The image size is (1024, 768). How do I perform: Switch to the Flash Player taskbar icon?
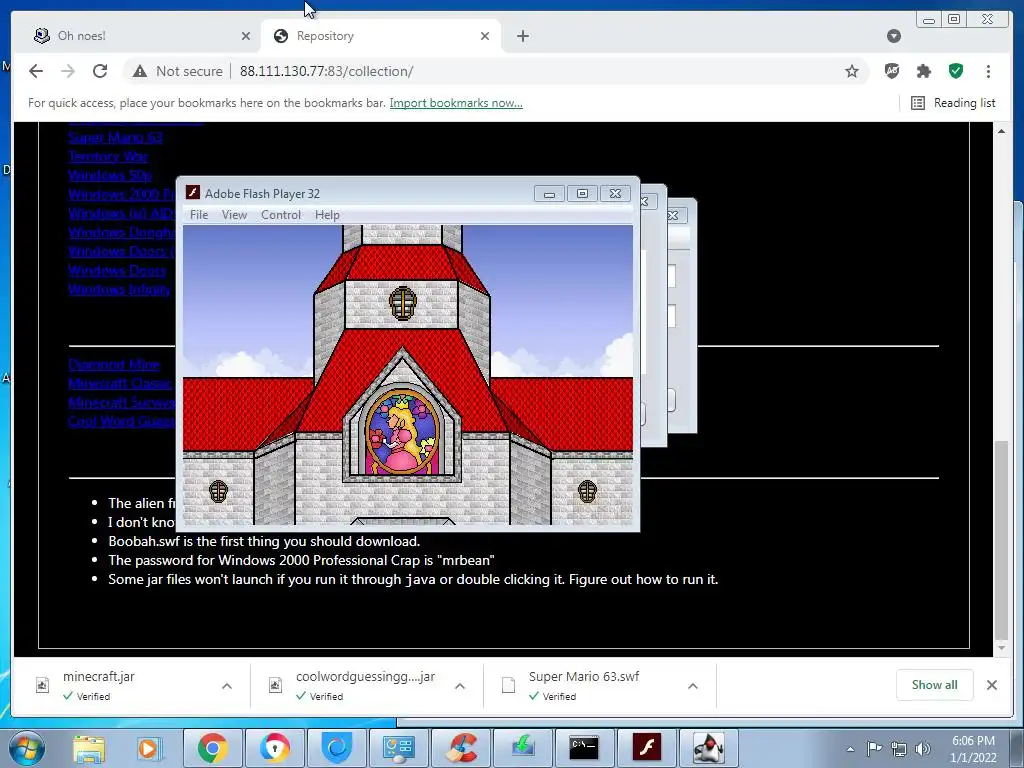(647, 748)
